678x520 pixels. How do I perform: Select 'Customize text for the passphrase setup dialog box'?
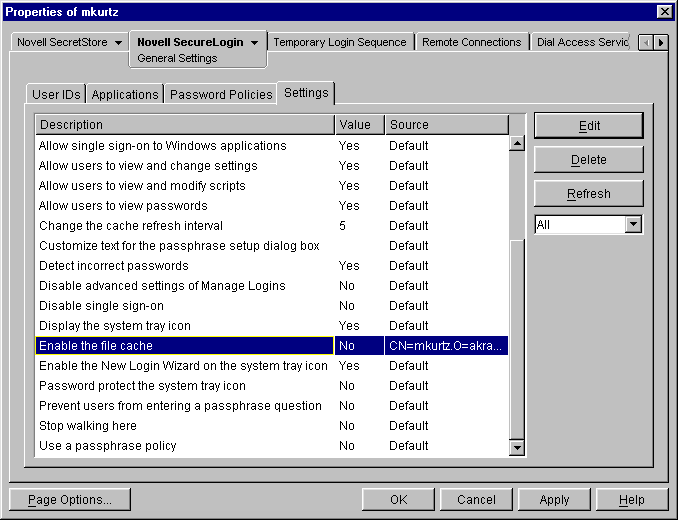[x=272, y=246]
